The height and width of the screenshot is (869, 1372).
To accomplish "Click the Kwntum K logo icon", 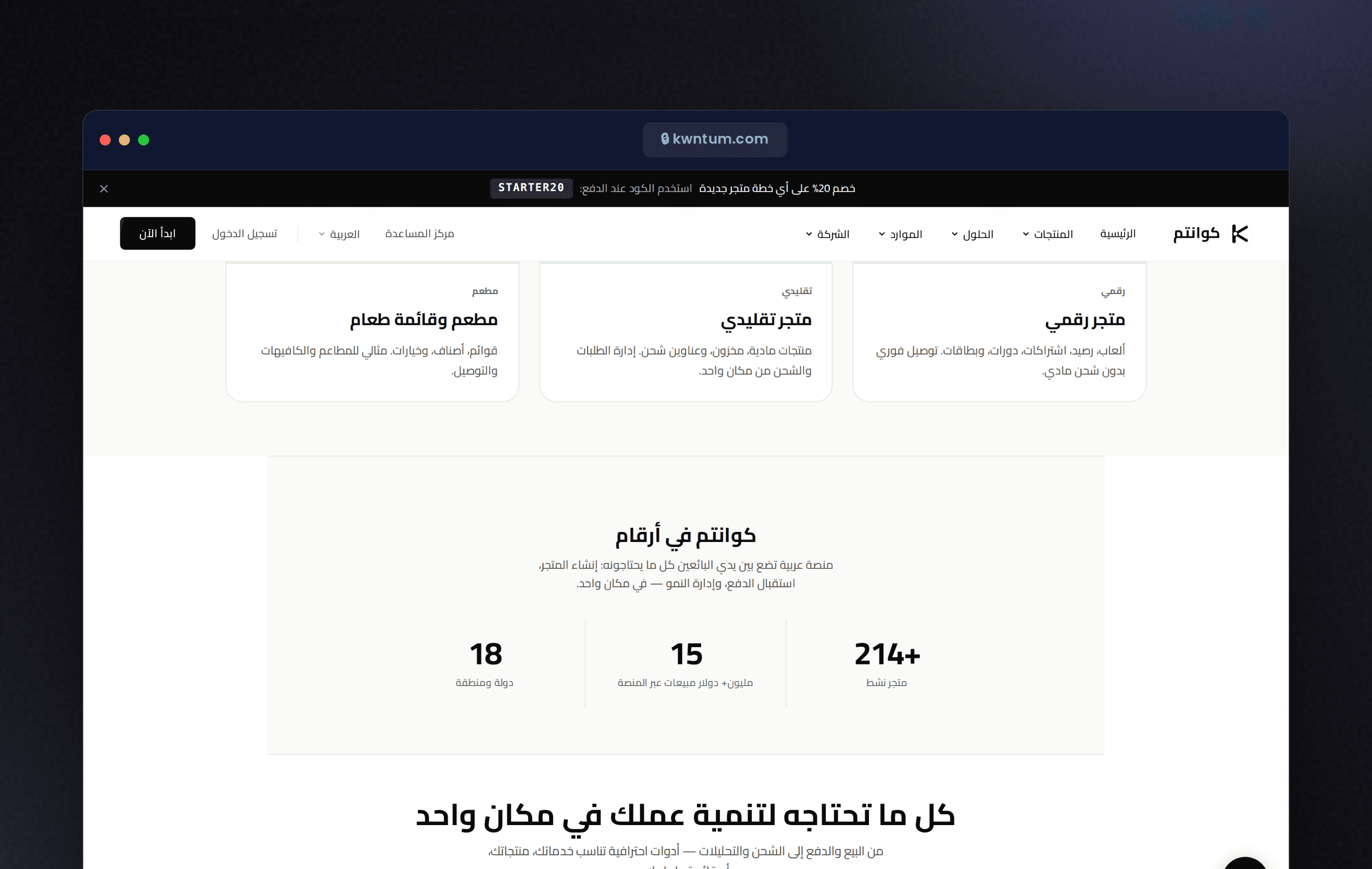I will coord(1240,234).
